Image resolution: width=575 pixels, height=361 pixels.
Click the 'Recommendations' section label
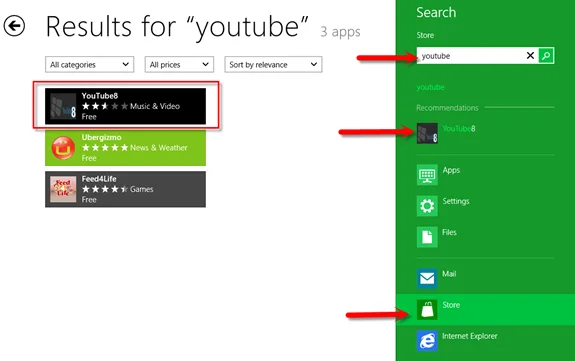coord(447,108)
